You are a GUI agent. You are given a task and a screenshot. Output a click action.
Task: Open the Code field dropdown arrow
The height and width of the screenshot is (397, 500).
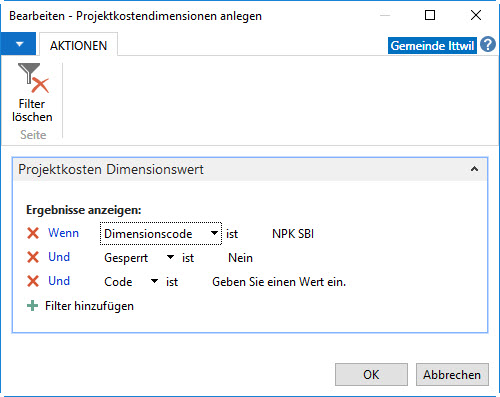(154, 281)
